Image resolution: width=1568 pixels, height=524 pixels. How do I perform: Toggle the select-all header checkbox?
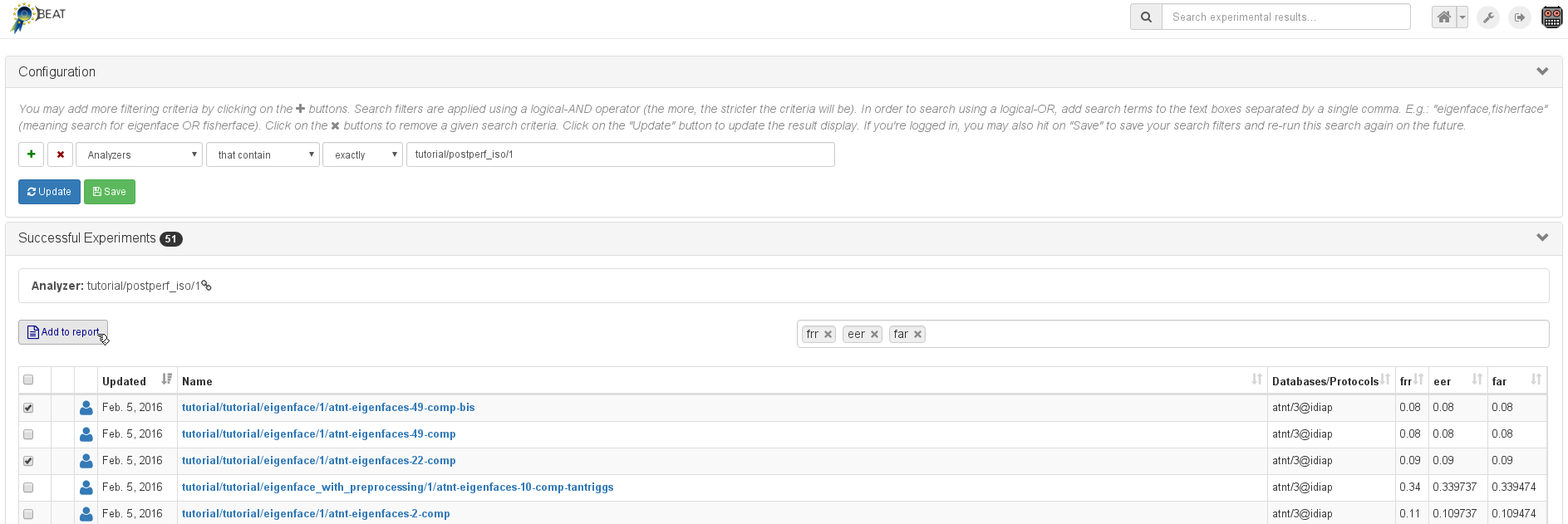(28, 380)
